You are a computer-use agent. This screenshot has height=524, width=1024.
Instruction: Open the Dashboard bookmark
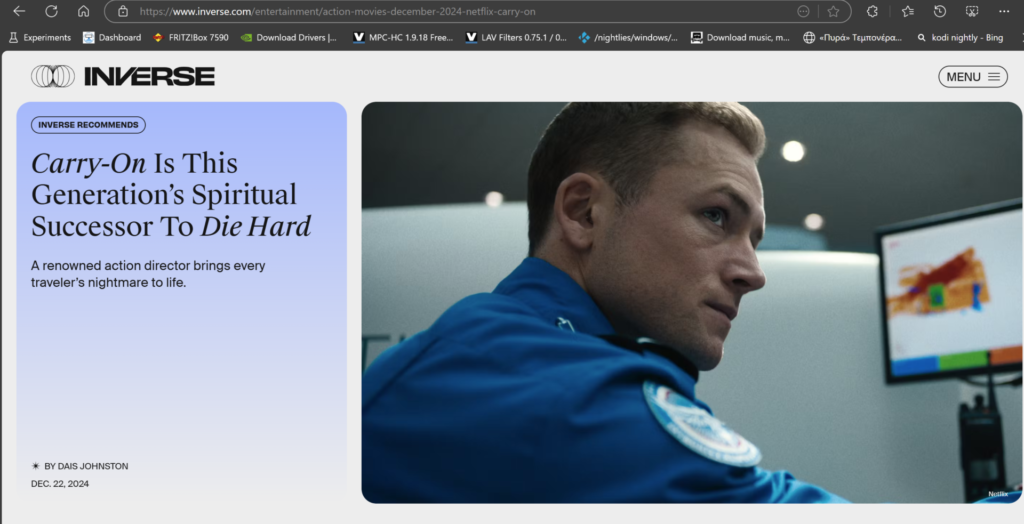click(x=111, y=38)
